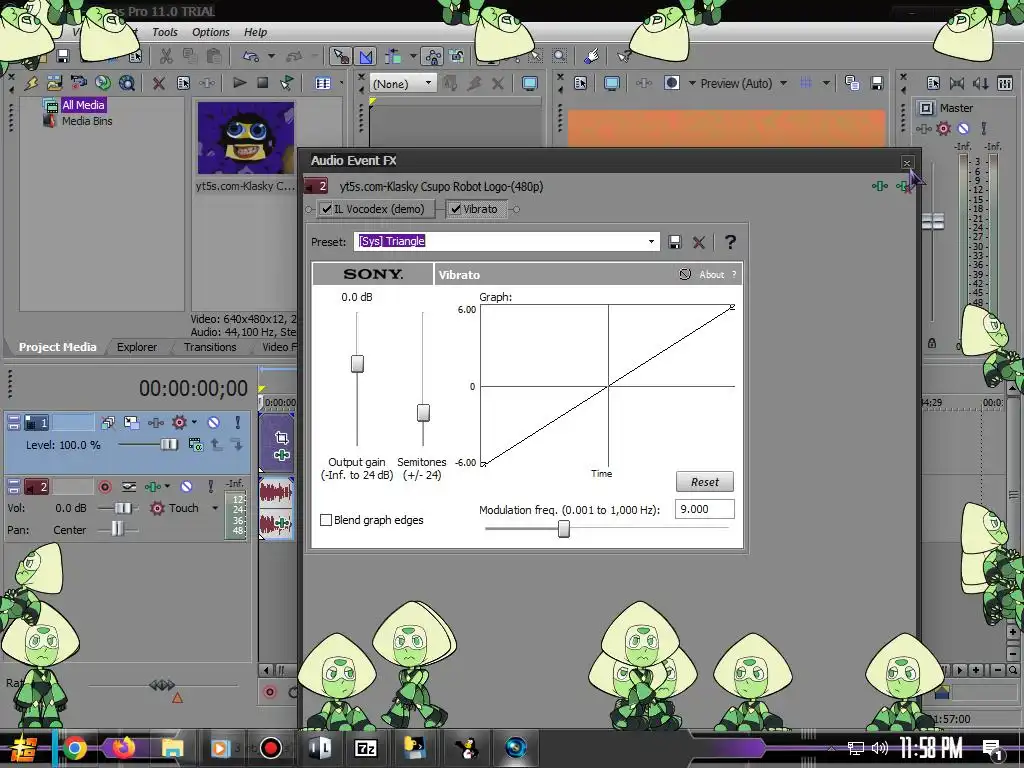The width and height of the screenshot is (1024, 768).
Task: Open the Tools menu
Action: 165,32
